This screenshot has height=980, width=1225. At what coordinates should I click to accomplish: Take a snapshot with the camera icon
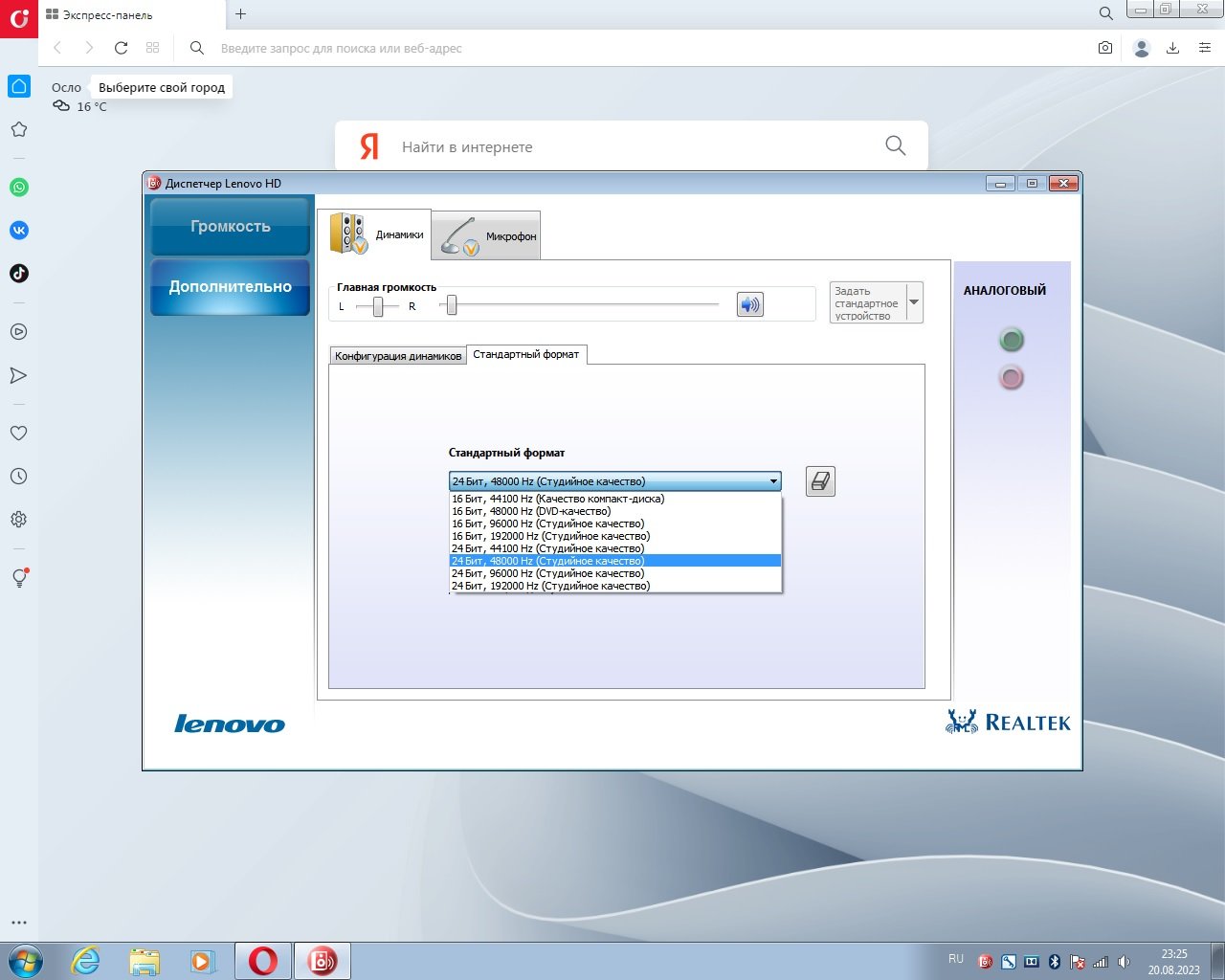click(x=1105, y=48)
